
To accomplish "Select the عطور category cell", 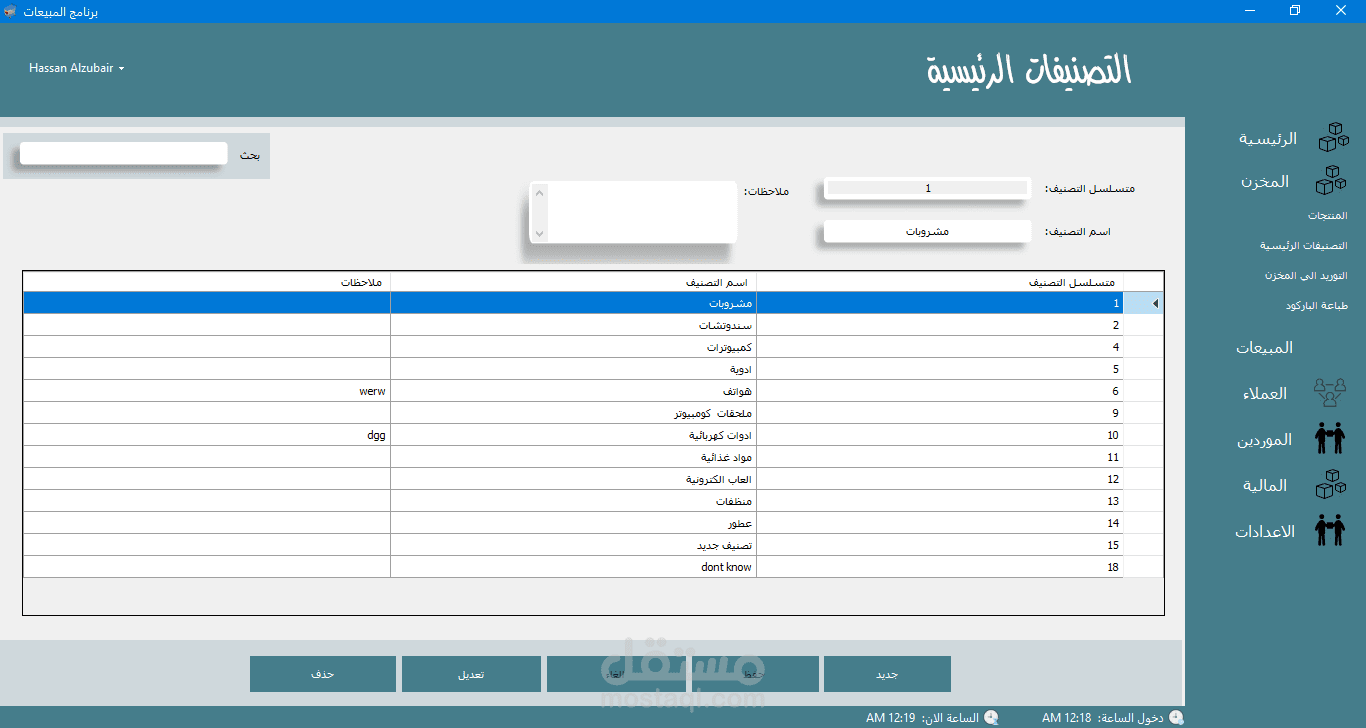I will tap(574, 523).
